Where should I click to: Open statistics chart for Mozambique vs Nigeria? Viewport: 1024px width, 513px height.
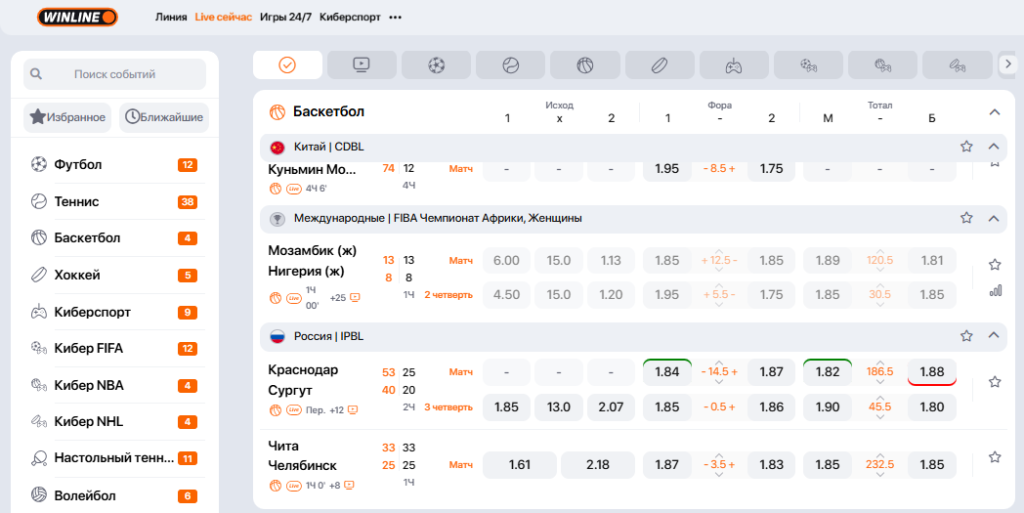pos(995,291)
